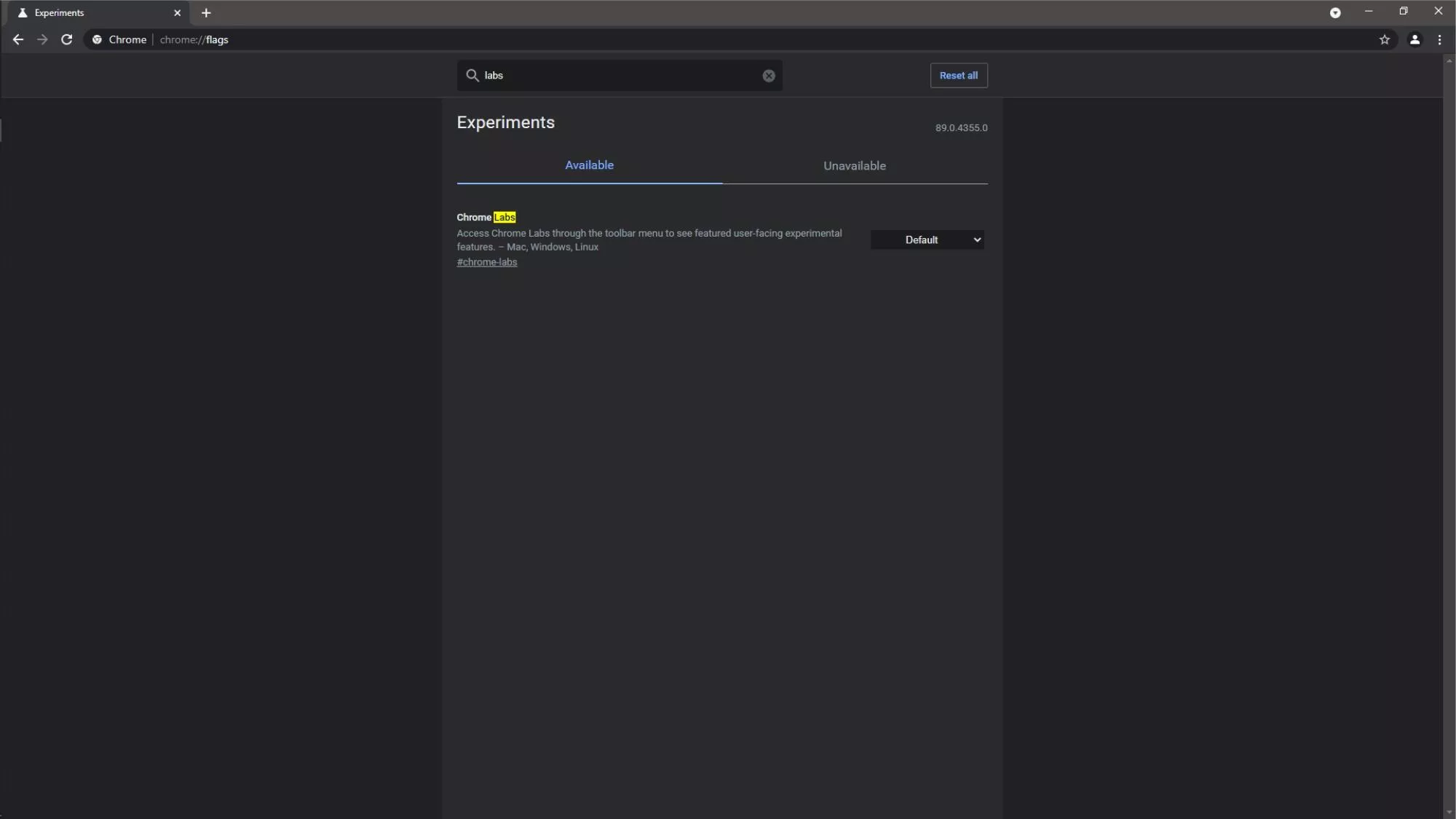The width and height of the screenshot is (1456, 819).
Task: Go back using the browser back arrow
Action: tap(18, 40)
